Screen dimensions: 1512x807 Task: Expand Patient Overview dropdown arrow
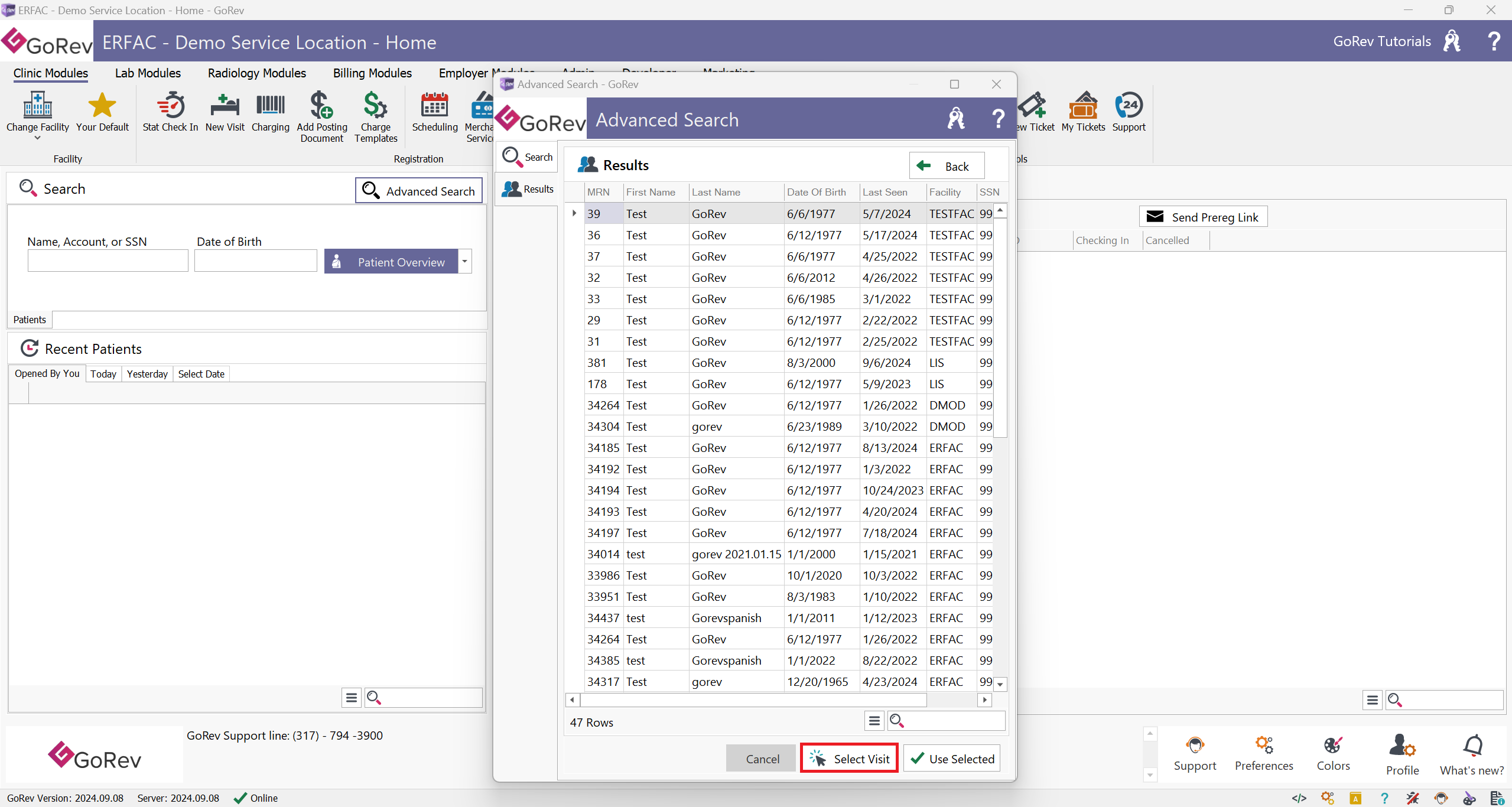pyautogui.click(x=465, y=261)
